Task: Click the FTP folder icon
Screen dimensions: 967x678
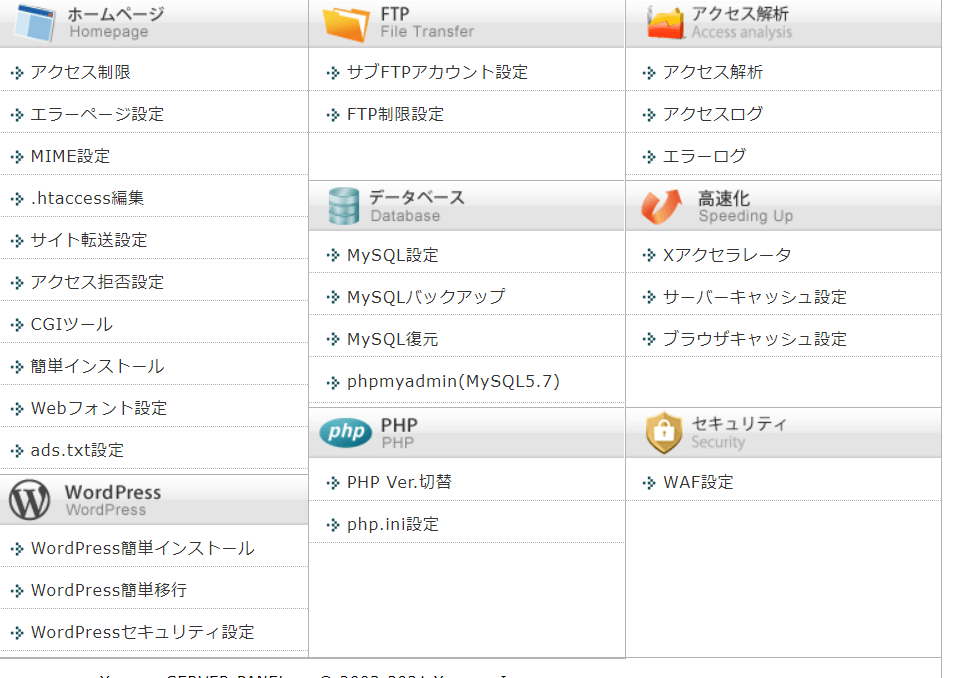Action: click(346, 22)
